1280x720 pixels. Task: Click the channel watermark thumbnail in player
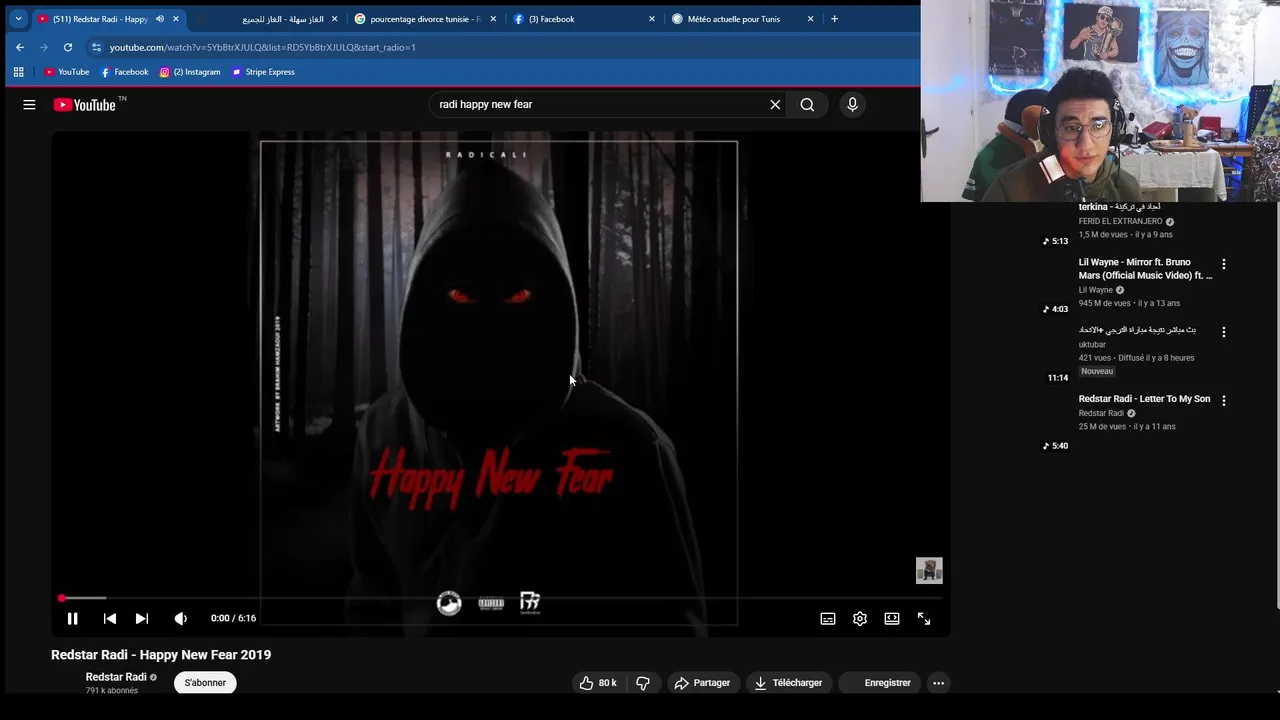(x=929, y=570)
